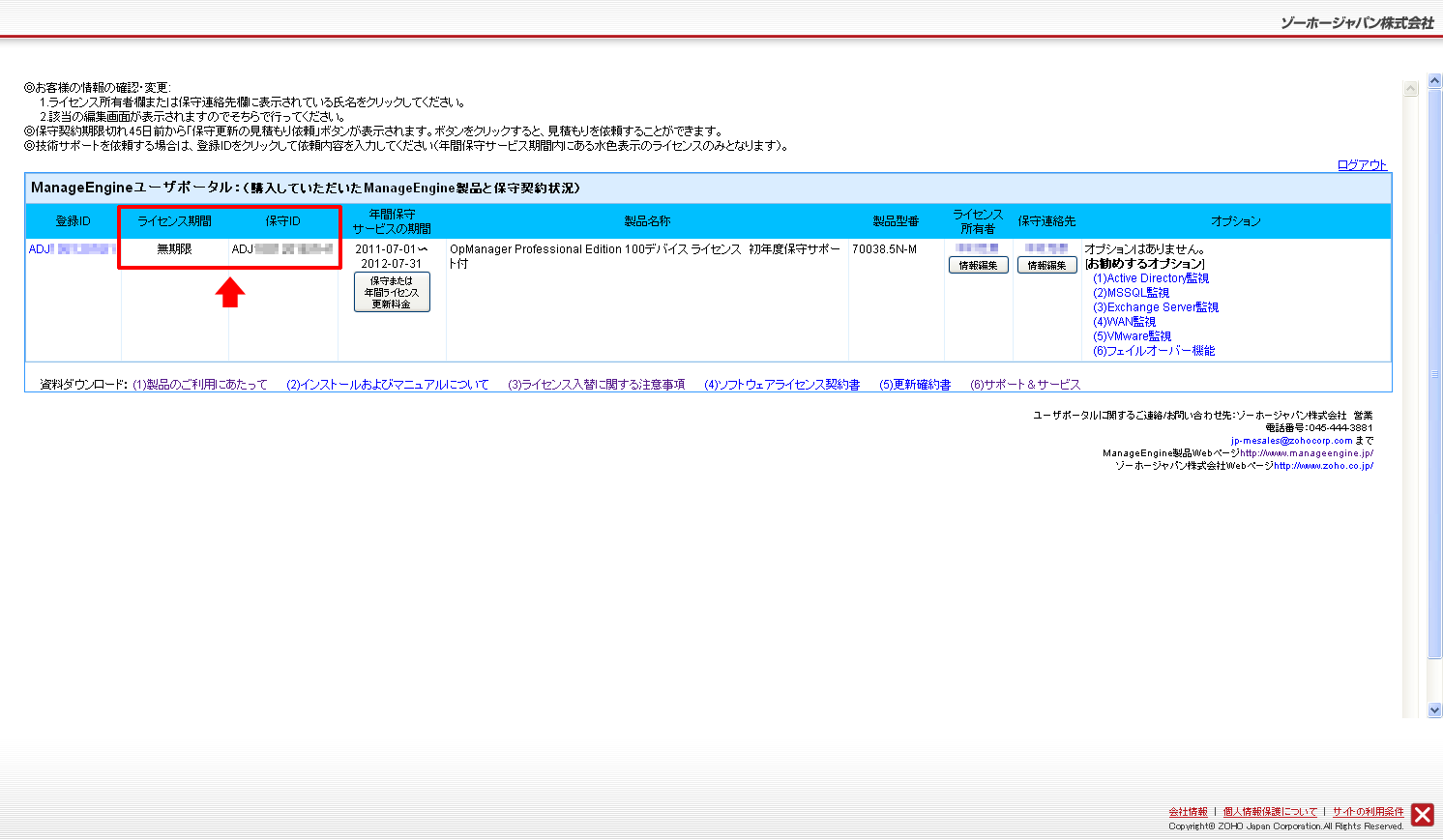The image size is (1443, 840).
Task: Click 情報編集 under 保守連絡先
Action: coord(1046,266)
